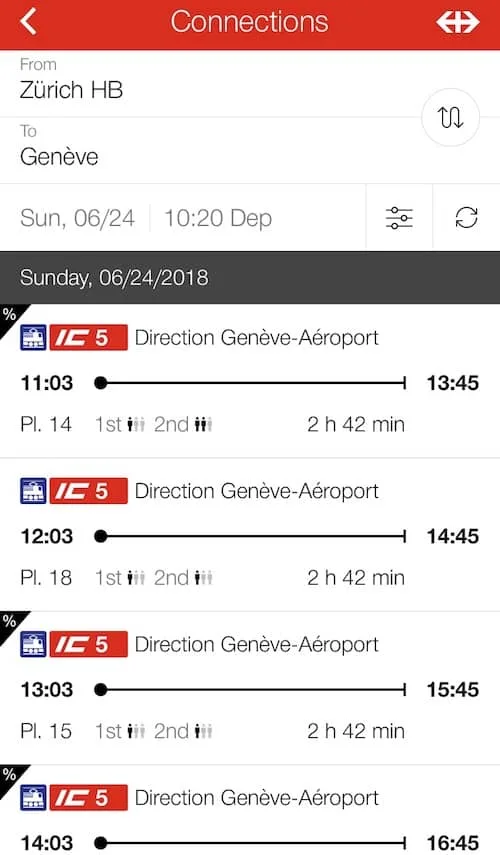
Task: Go back using the header arrow
Action: 28,22
